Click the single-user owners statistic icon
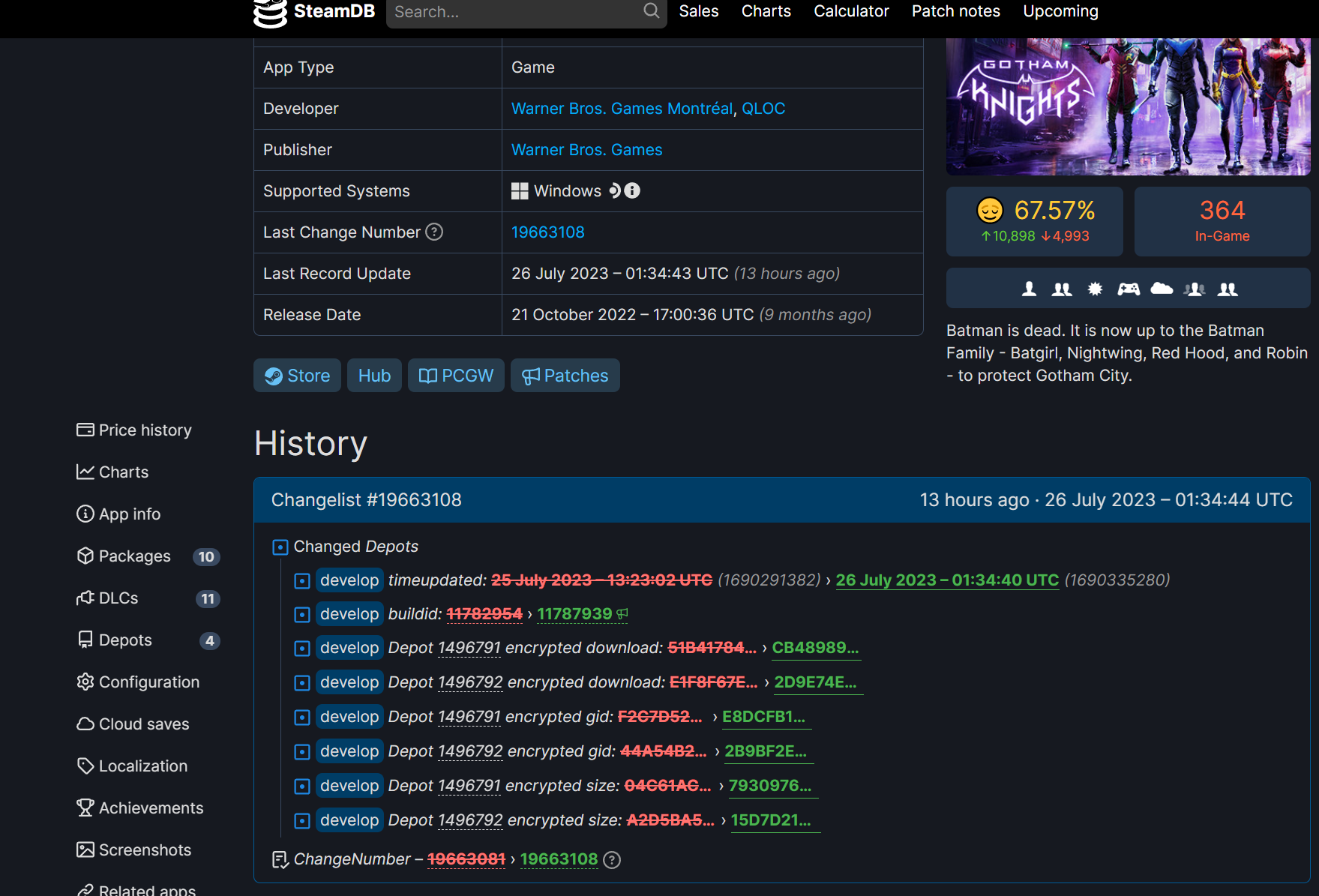Screen dimensions: 1319x896 [x=1028, y=288]
